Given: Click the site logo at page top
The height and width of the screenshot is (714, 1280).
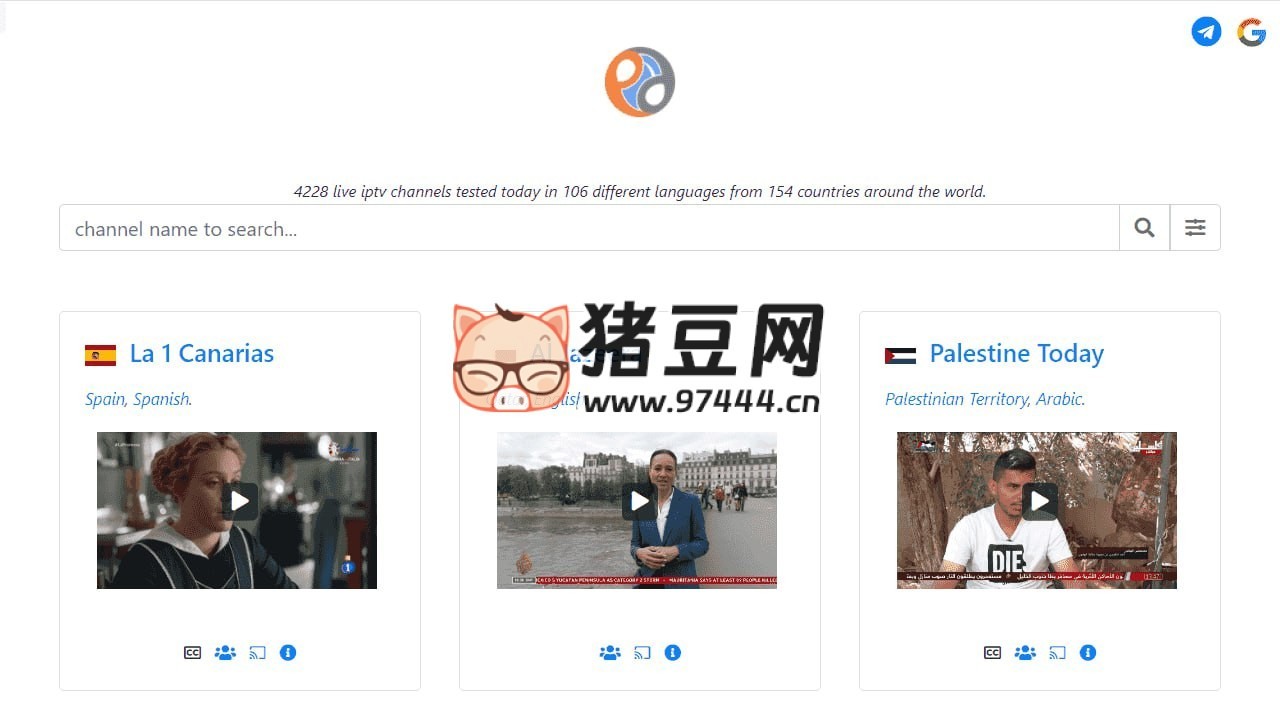Looking at the screenshot, I should (639, 82).
